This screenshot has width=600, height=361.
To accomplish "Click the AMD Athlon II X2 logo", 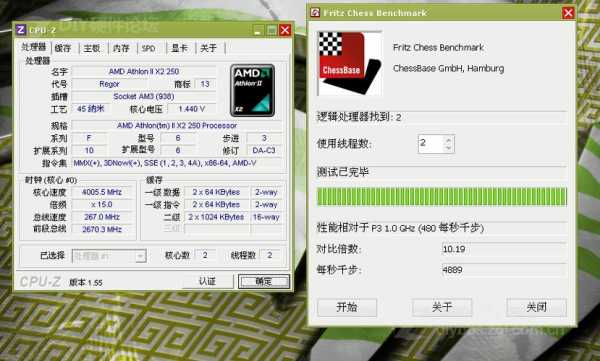I will 253,90.
